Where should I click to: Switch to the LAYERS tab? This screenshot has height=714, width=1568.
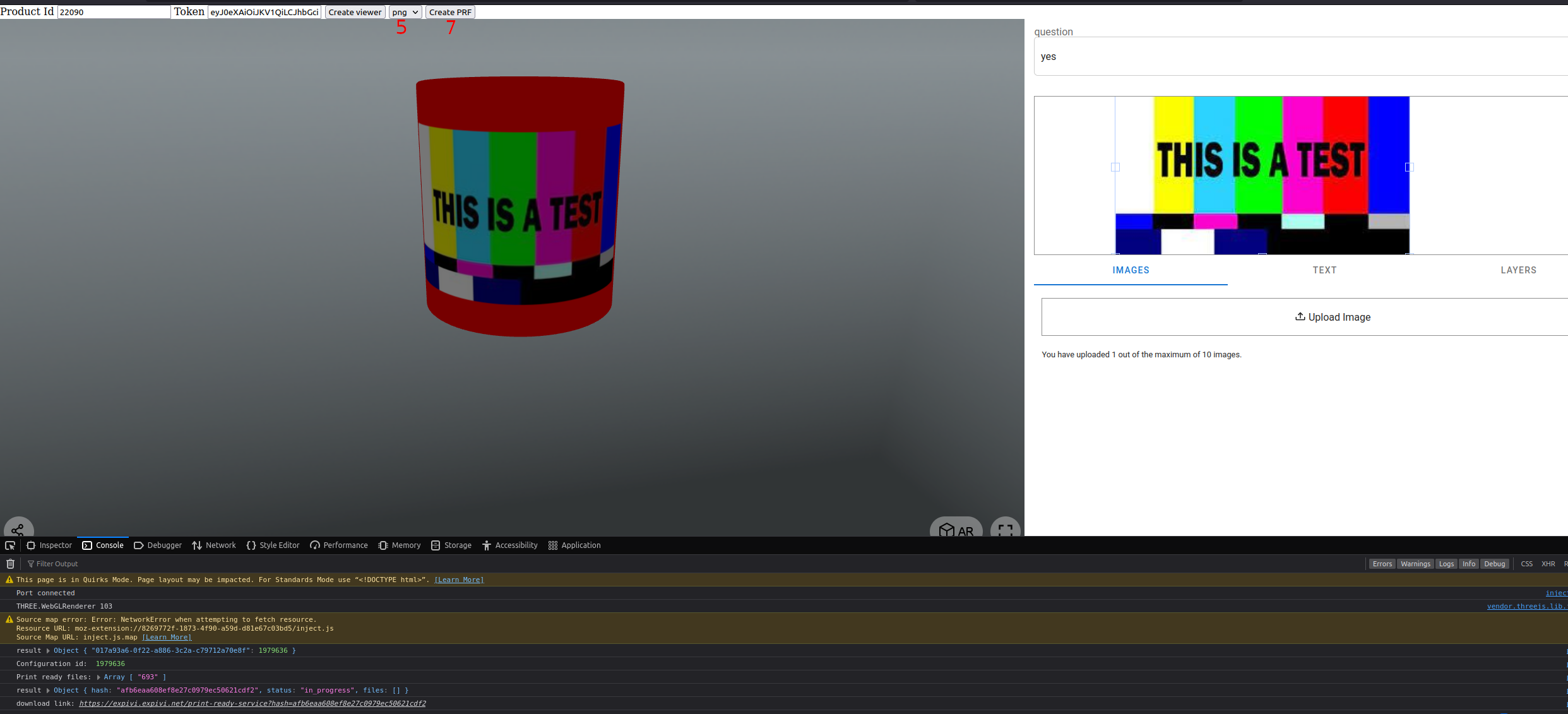coord(1518,270)
